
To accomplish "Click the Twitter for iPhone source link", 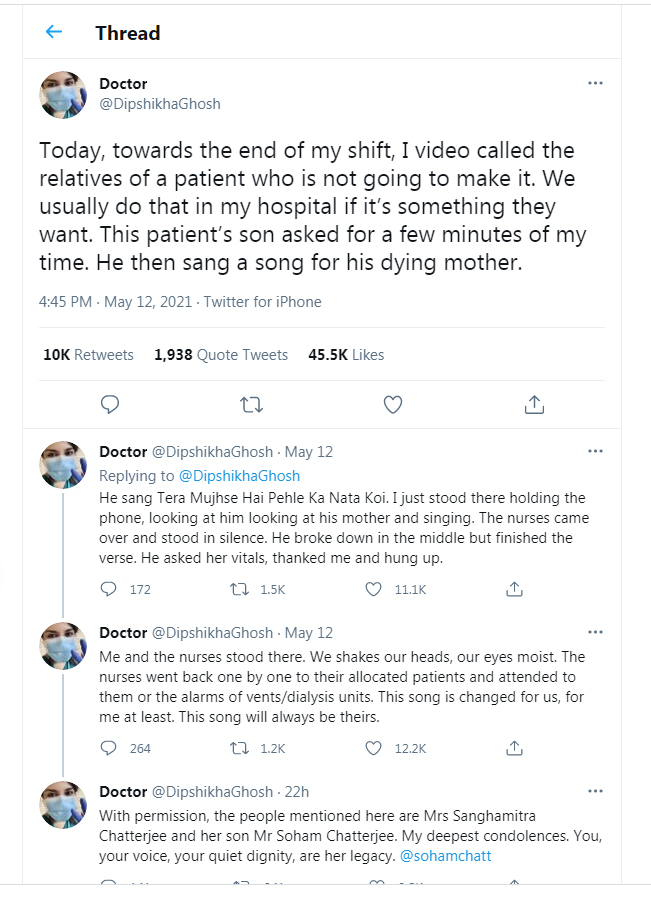I will click(x=263, y=301).
